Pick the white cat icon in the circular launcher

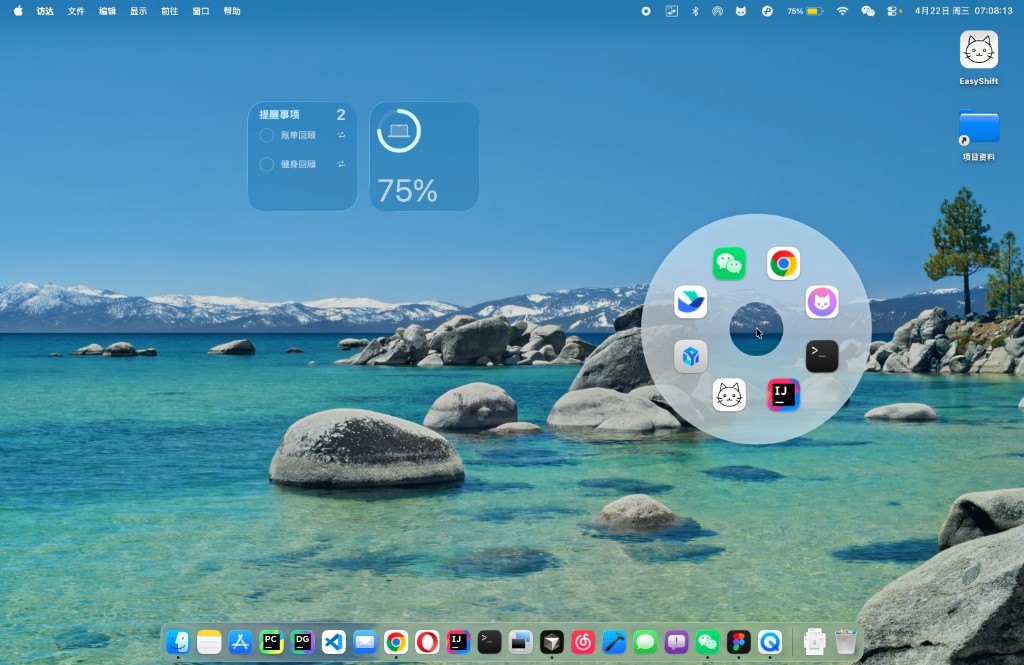point(729,395)
